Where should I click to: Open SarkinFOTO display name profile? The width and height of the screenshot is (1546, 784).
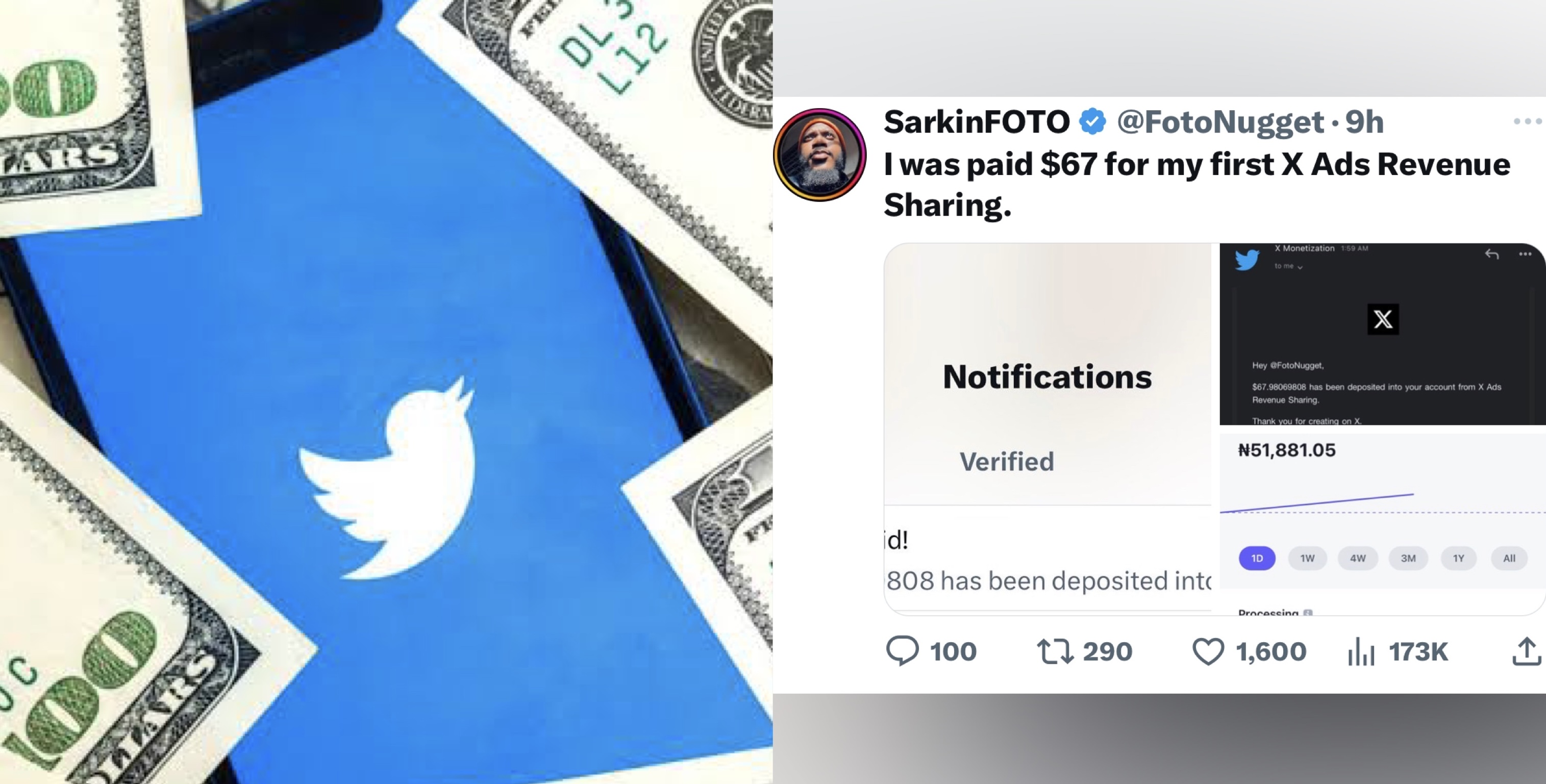coord(977,122)
